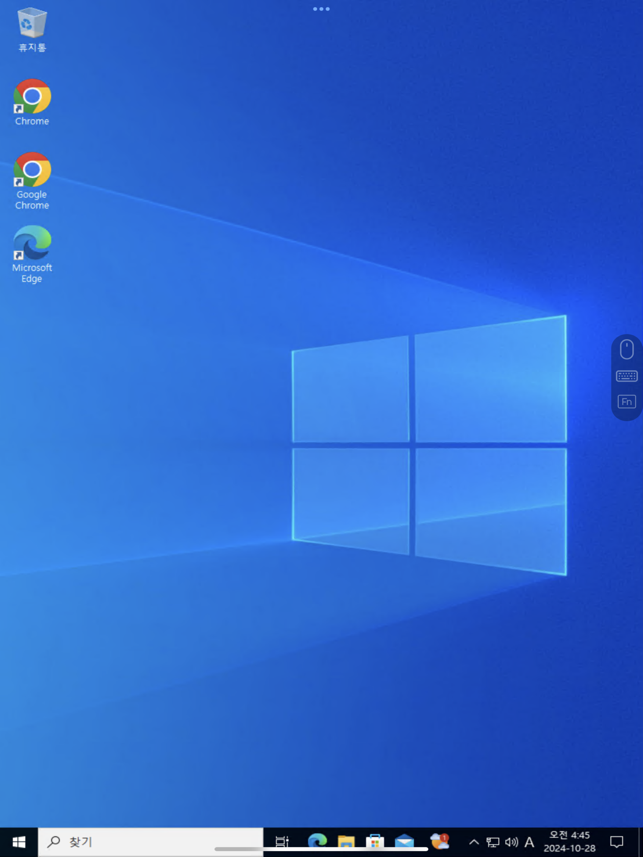
Task: Select the desktop shortcut labeled just Chrome
Action: click(32, 103)
